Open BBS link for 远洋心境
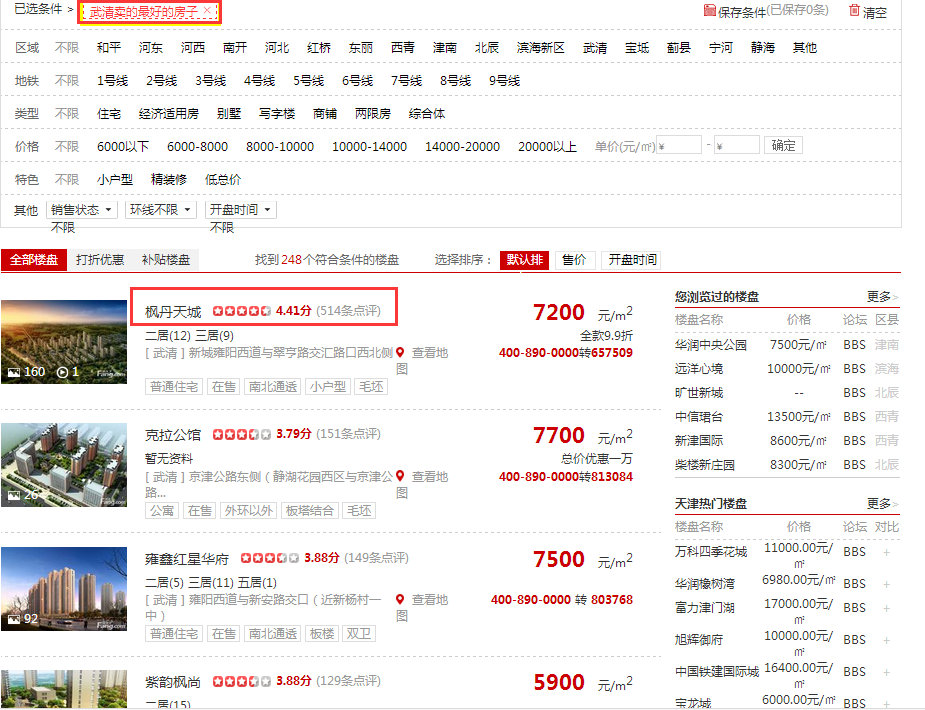 tap(854, 369)
